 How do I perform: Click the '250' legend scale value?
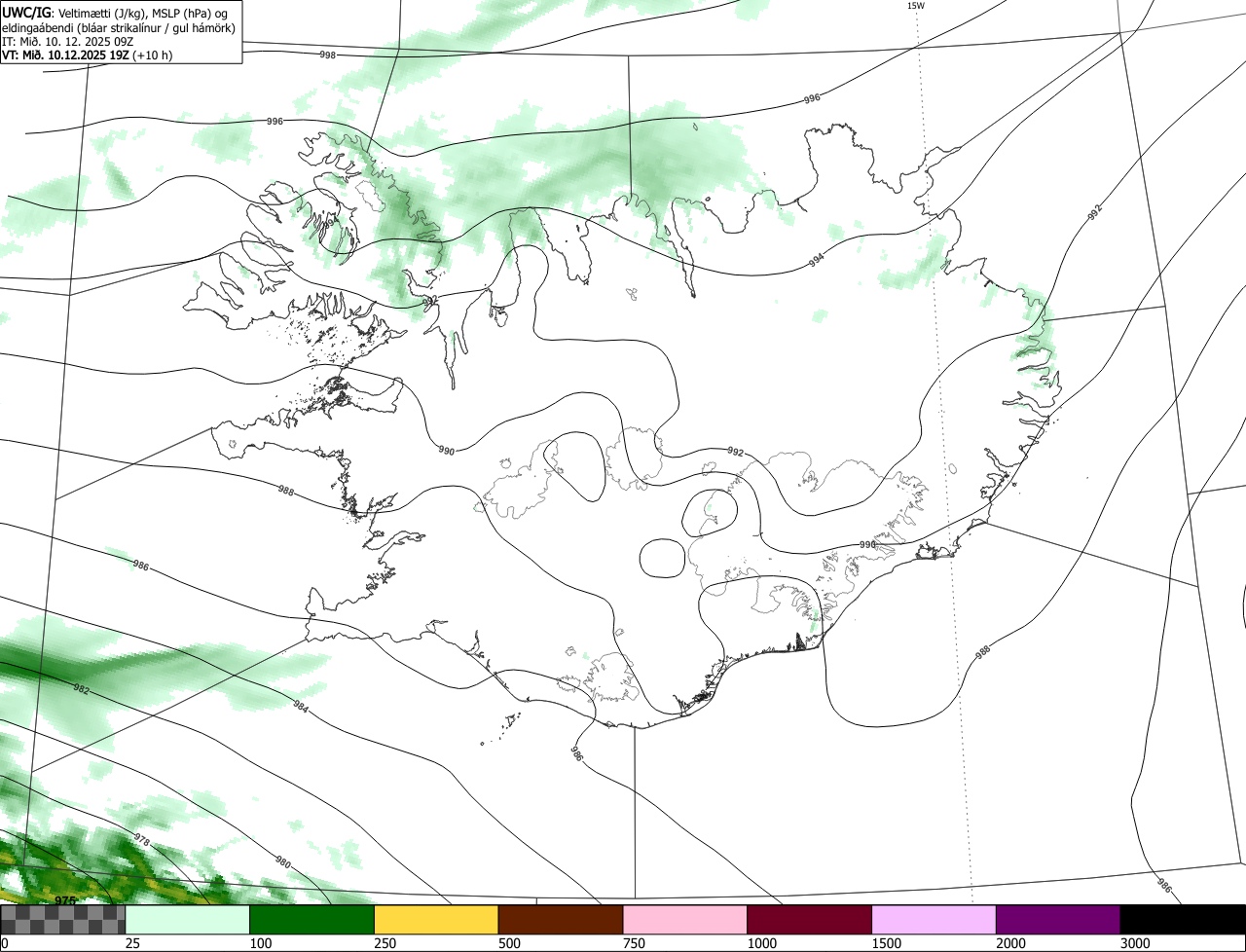click(x=385, y=943)
